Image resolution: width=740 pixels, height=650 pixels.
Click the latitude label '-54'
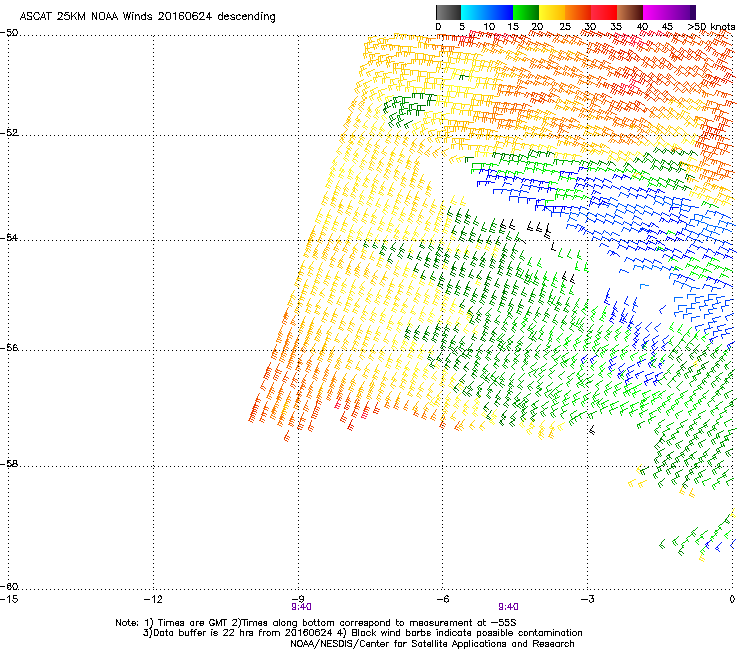tap(9, 237)
